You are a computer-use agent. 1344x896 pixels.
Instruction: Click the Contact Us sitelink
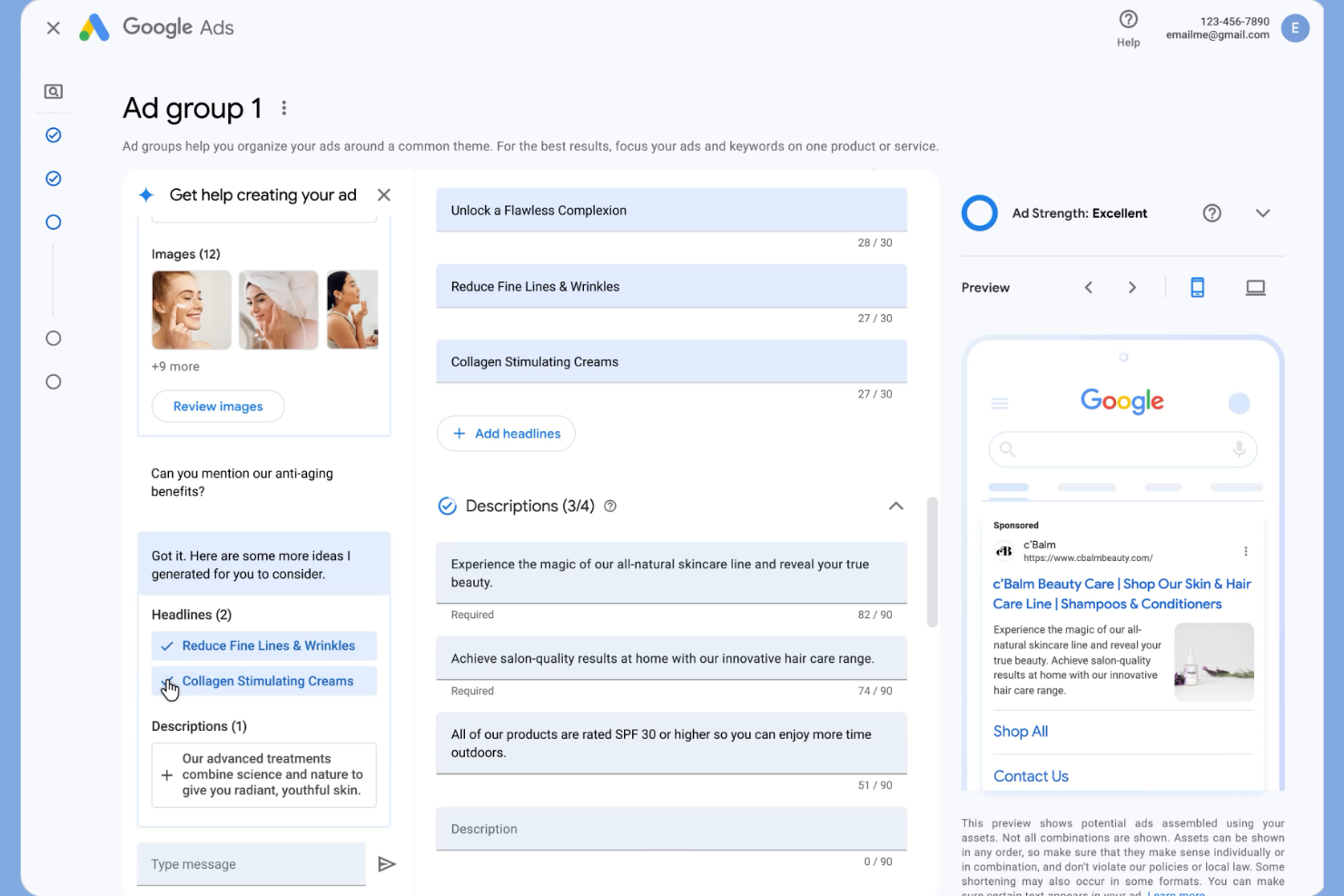1031,776
